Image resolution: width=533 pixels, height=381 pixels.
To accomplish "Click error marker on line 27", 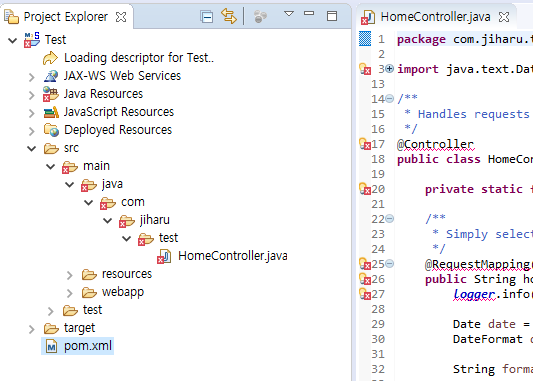I will tap(365, 294).
